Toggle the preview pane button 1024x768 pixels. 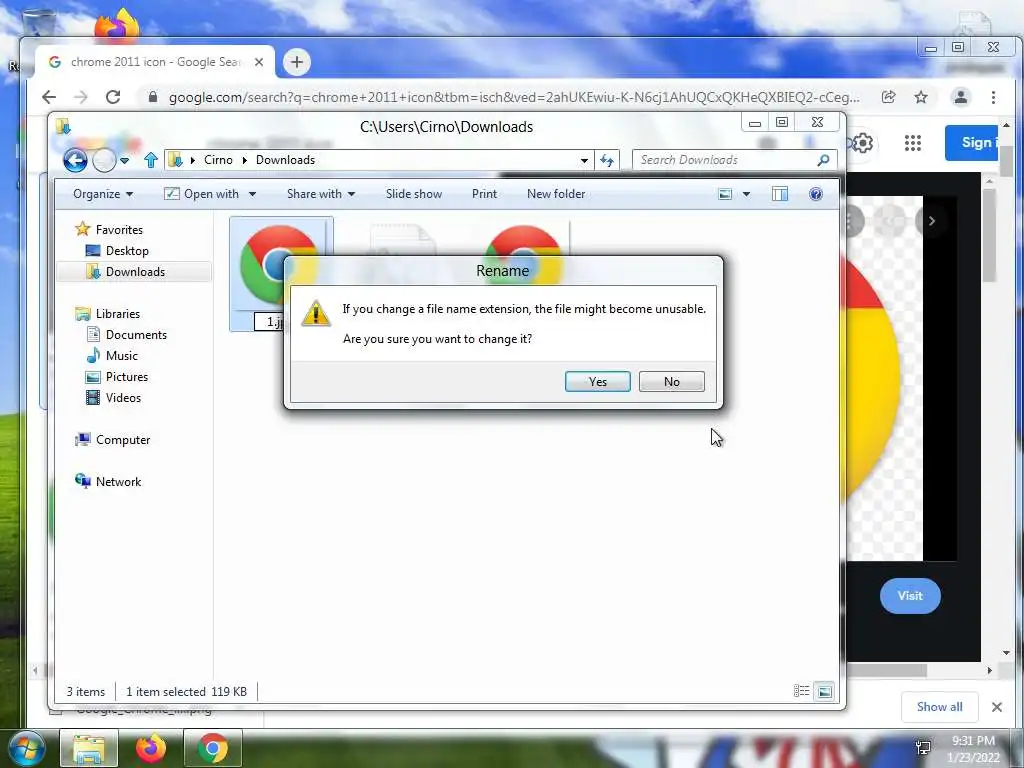tap(780, 194)
